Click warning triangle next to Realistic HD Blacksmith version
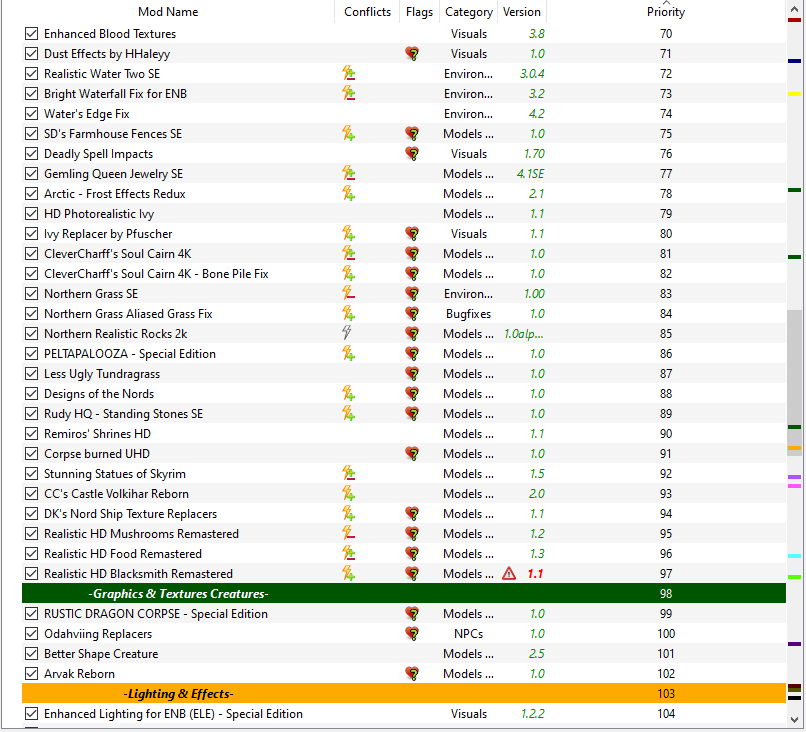The width and height of the screenshot is (806, 732). click(508, 573)
